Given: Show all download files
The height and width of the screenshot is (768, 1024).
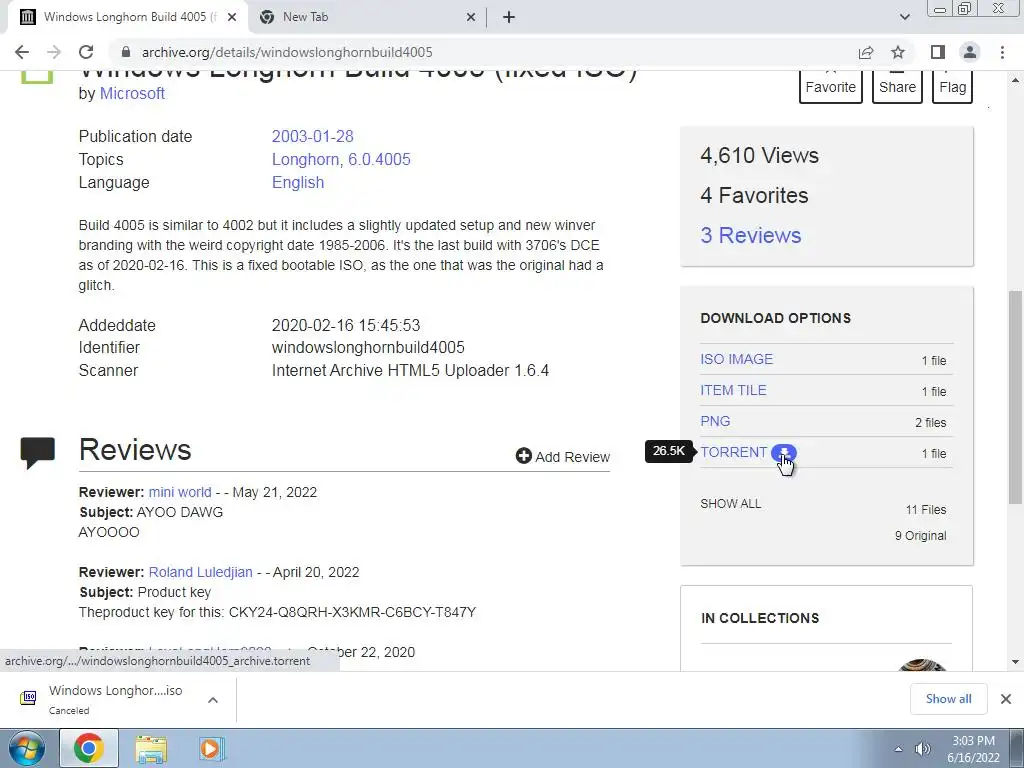Looking at the screenshot, I should 730,504.
